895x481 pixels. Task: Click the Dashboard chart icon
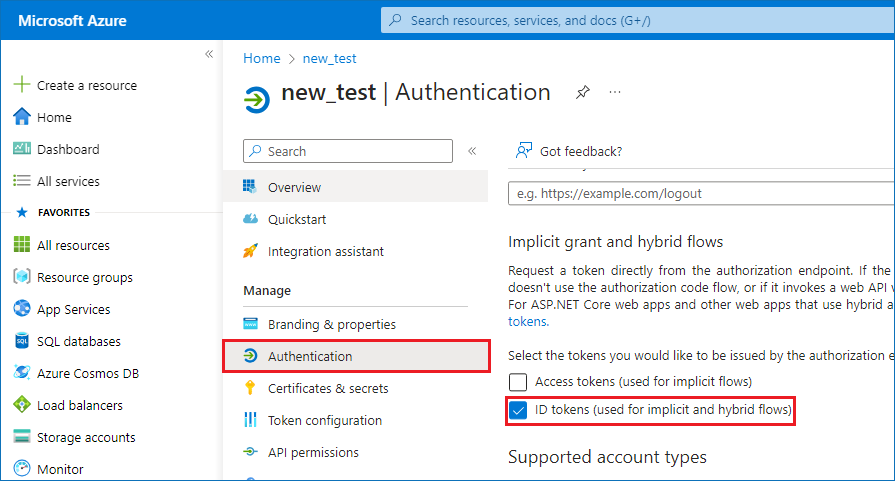(22, 148)
